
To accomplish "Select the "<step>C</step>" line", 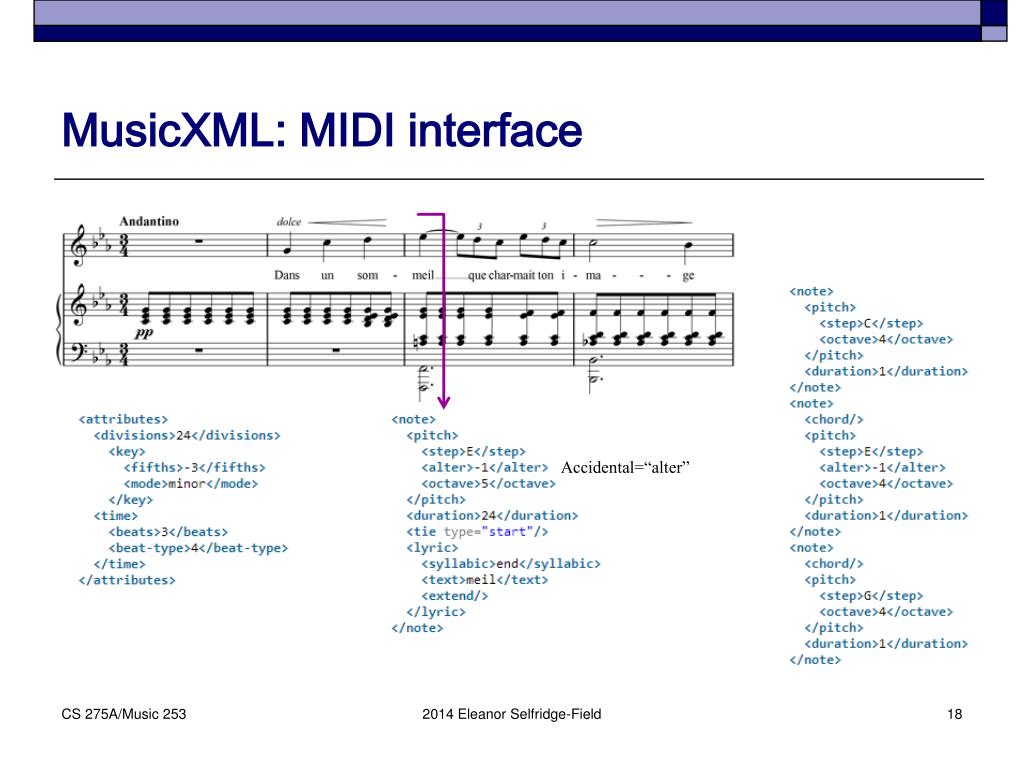I will click(x=871, y=323).
